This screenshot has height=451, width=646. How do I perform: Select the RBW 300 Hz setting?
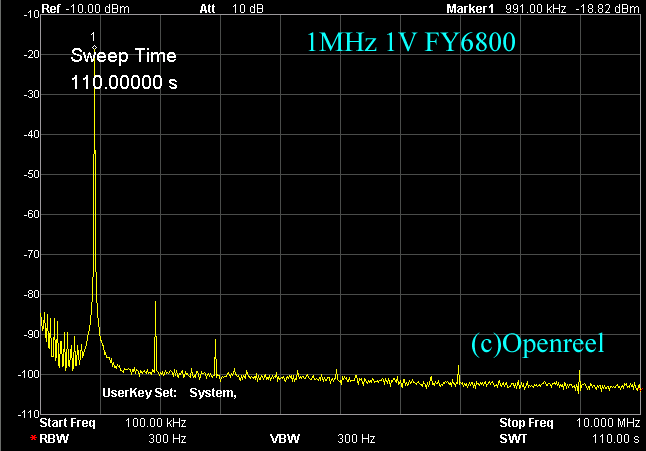point(113,439)
